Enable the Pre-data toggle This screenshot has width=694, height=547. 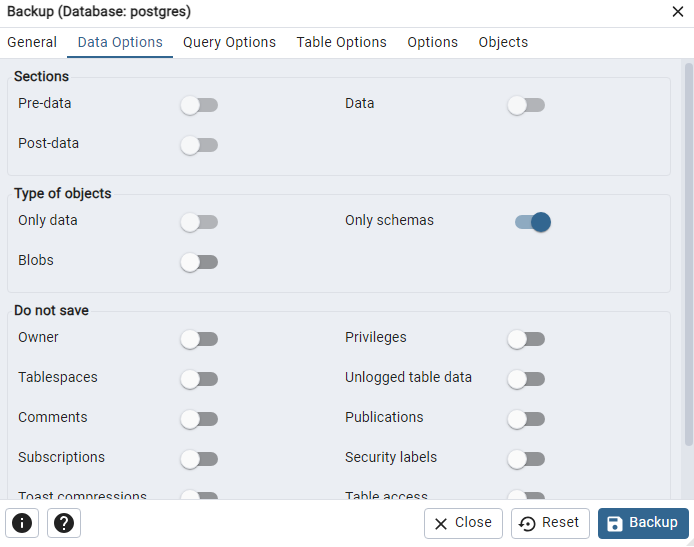coord(199,105)
